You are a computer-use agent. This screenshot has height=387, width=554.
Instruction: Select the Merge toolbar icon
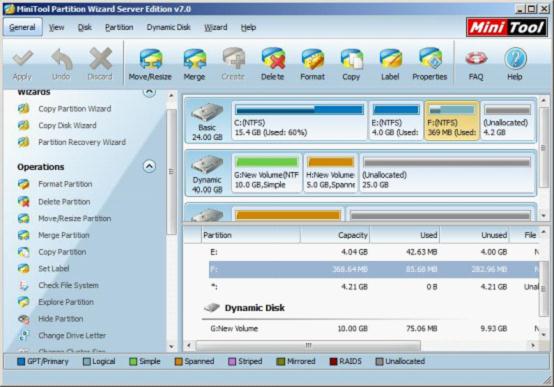coord(194,59)
